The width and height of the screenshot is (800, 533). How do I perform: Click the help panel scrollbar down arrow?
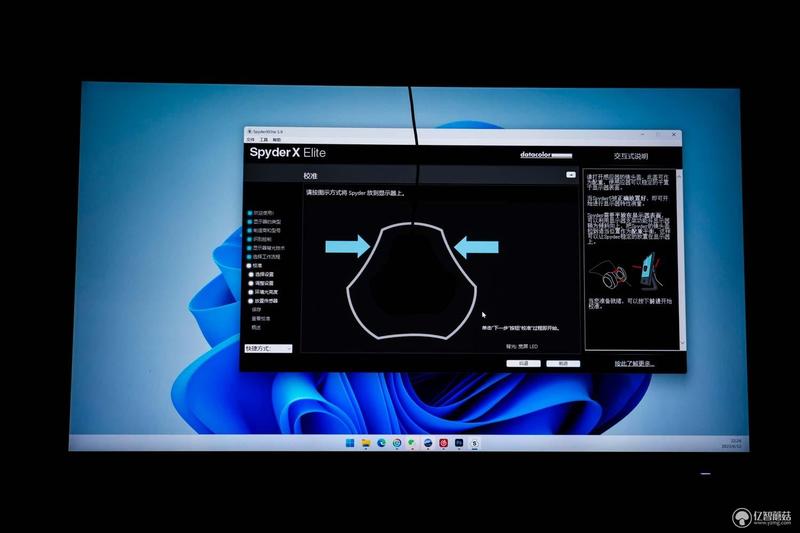(x=682, y=344)
